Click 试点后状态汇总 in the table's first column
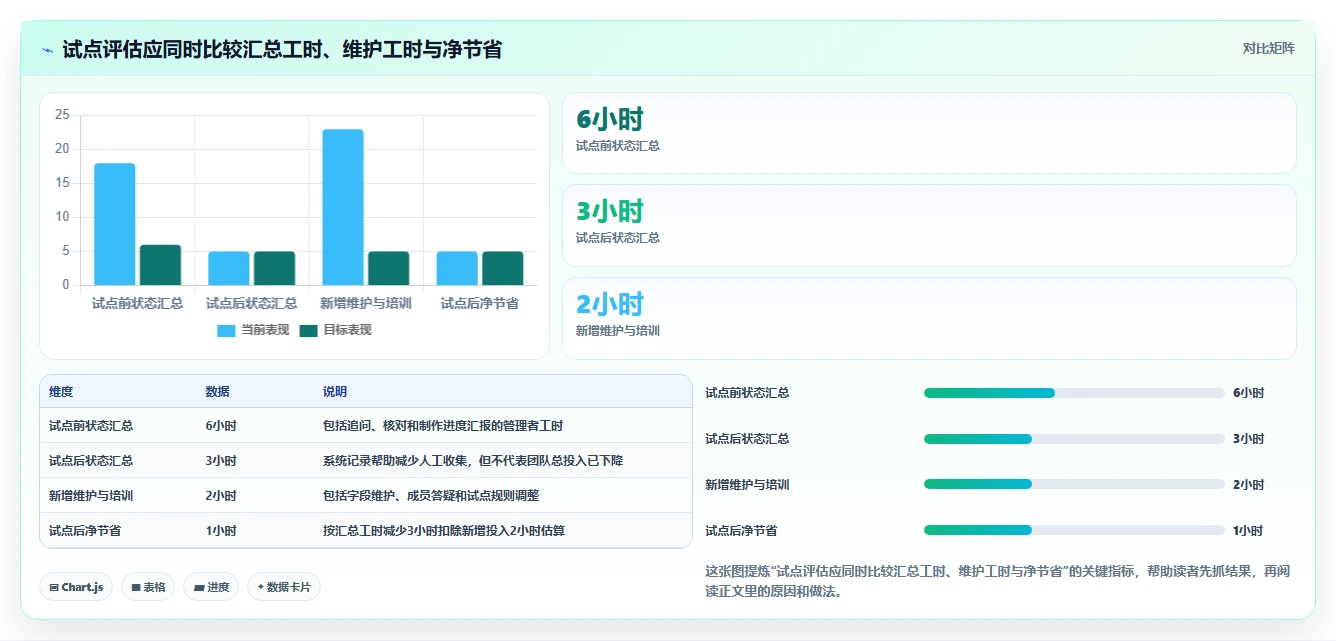Screen dimensions: 1336x641 pos(91,461)
